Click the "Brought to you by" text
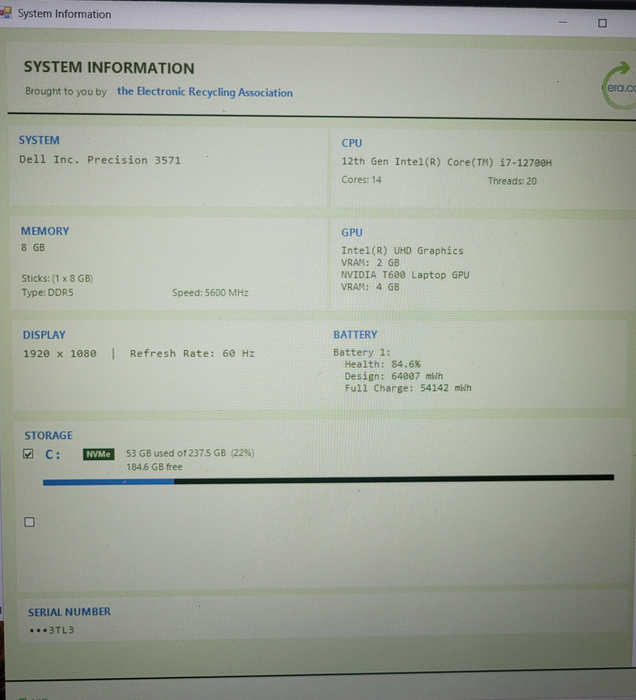Screen dimensions: 636x700 coord(66,91)
